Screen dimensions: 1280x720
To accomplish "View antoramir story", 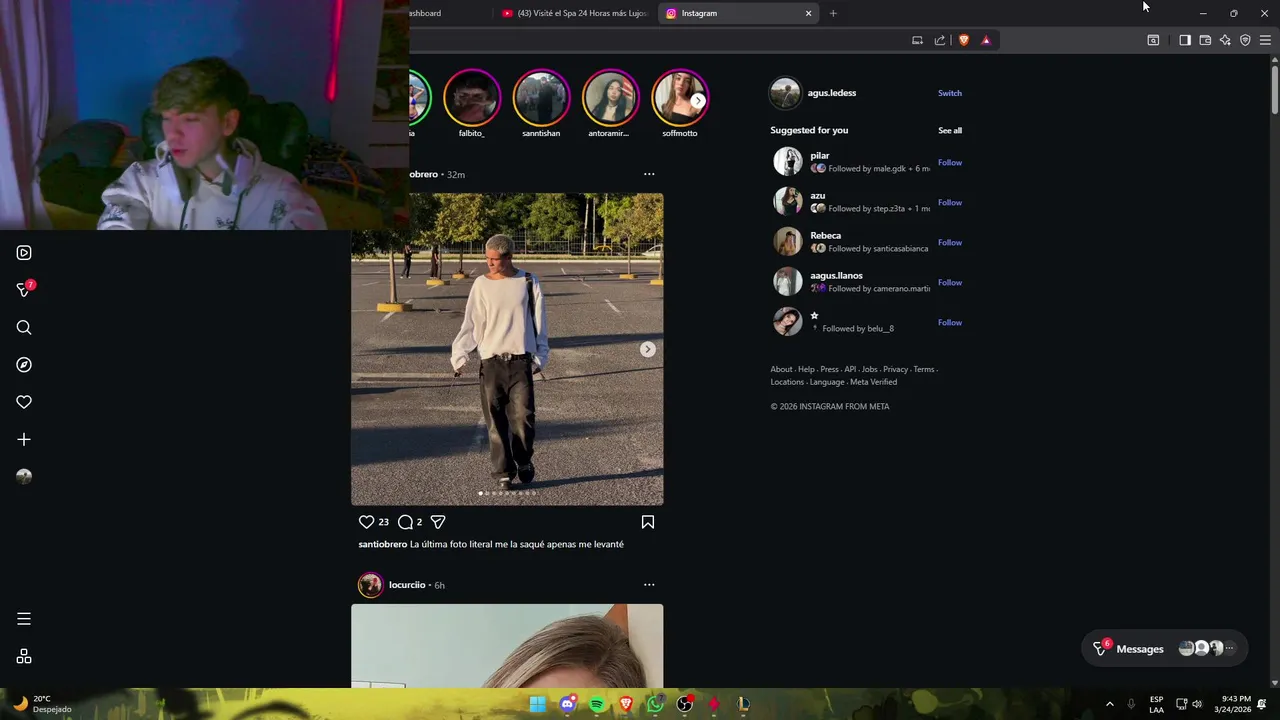I will coord(610,98).
